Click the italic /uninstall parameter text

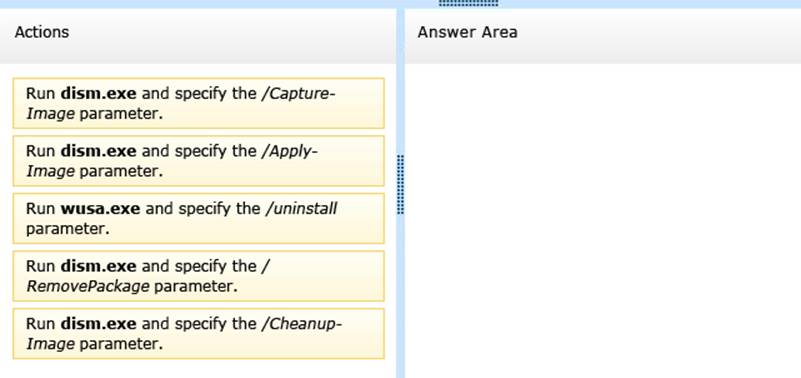[x=301, y=209]
